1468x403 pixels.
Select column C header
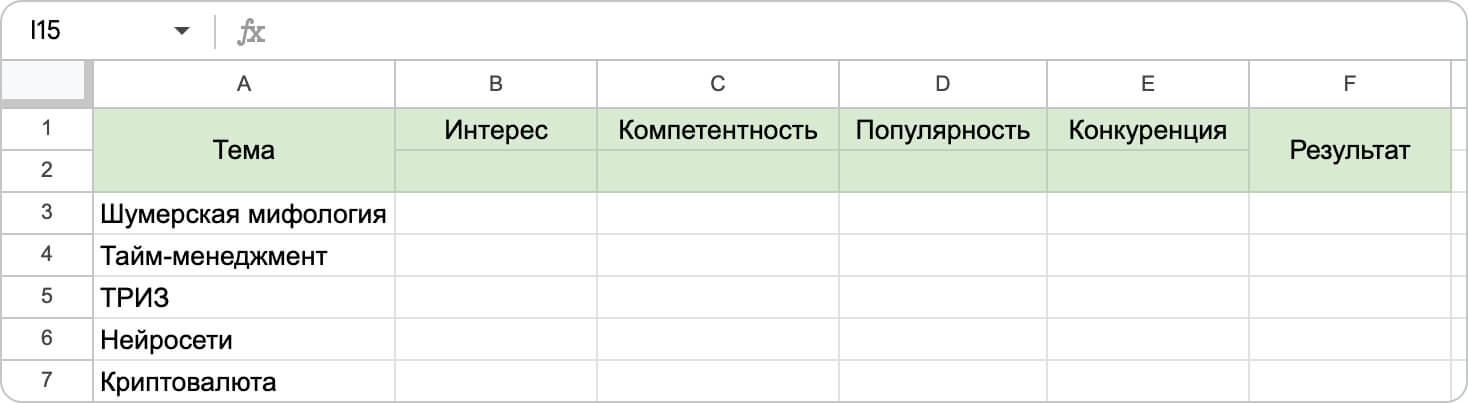point(718,84)
